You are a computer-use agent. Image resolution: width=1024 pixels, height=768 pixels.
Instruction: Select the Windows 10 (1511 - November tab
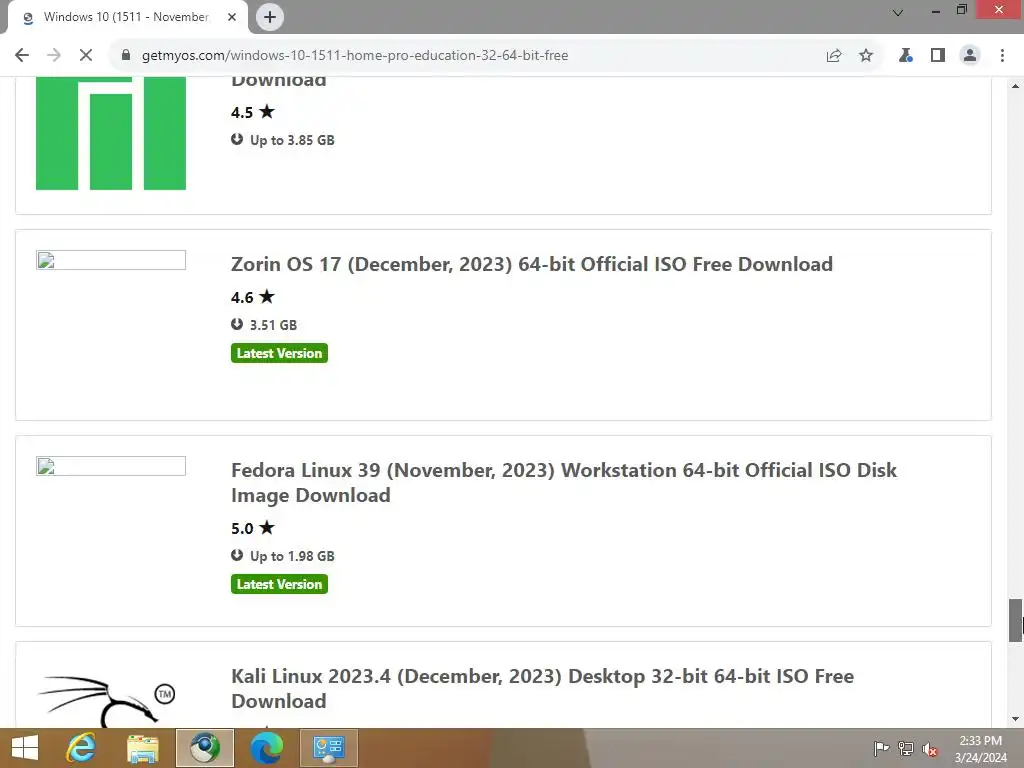(127, 17)
